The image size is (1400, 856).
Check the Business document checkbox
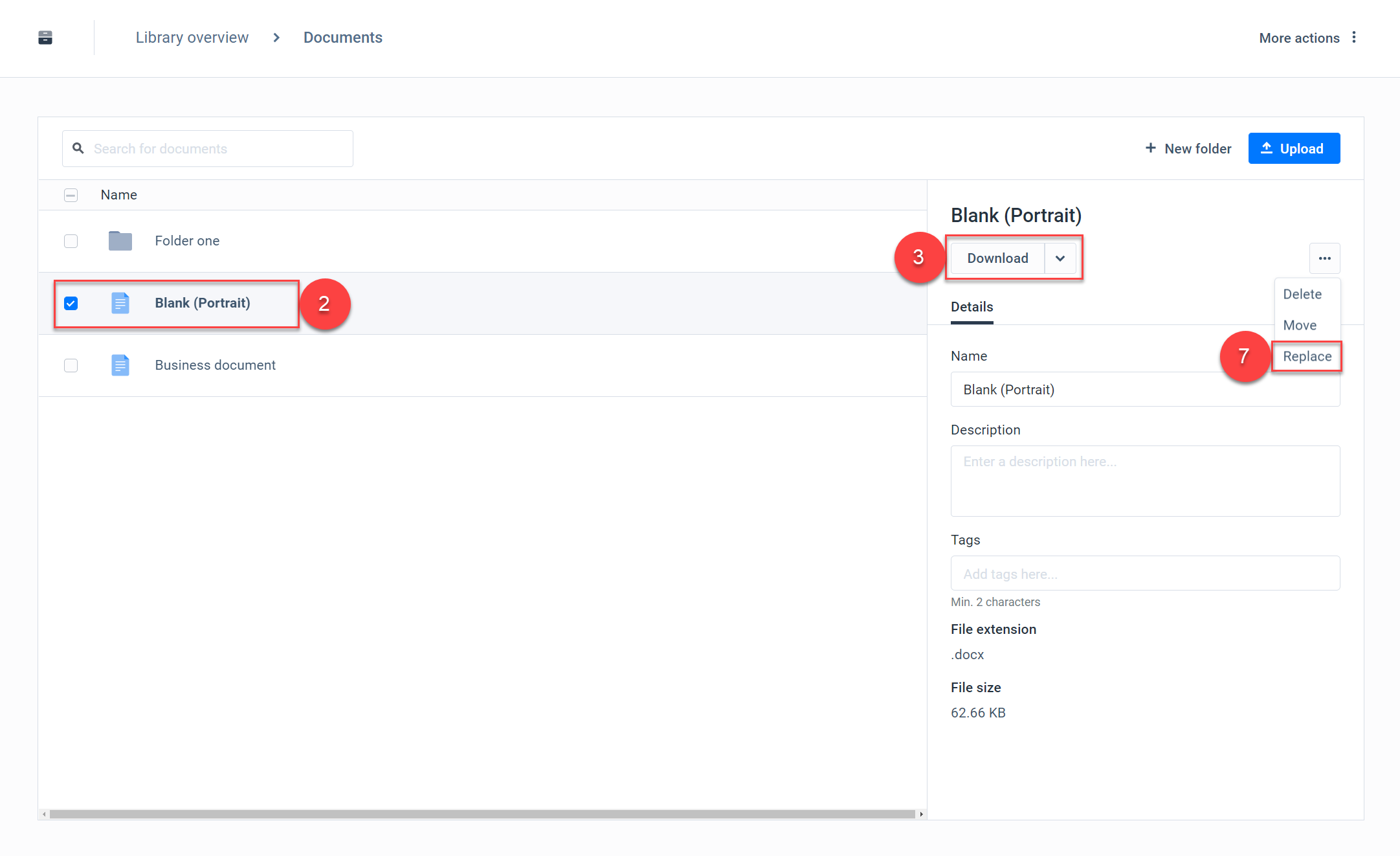click(71, 365)
